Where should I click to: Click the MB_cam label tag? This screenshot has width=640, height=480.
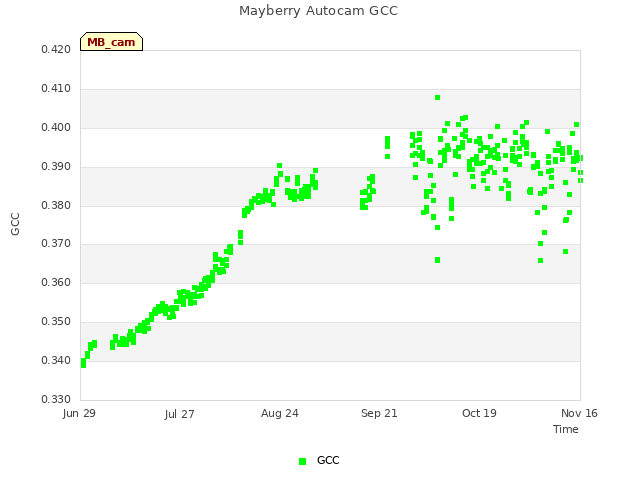click(x=111, y=42)
